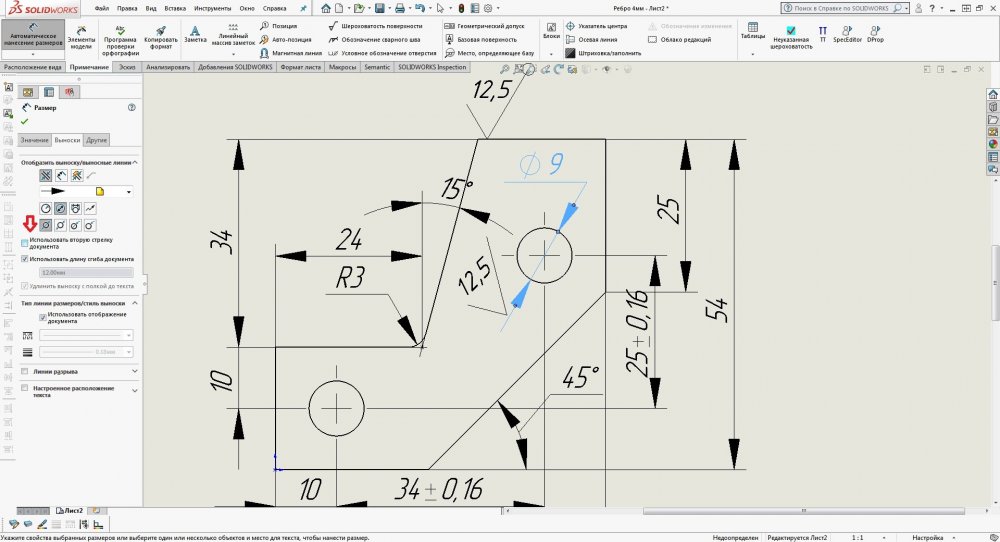This screenshot has width=1000, height=542.
Task: Open the Вставка menu
Action: 175,9
